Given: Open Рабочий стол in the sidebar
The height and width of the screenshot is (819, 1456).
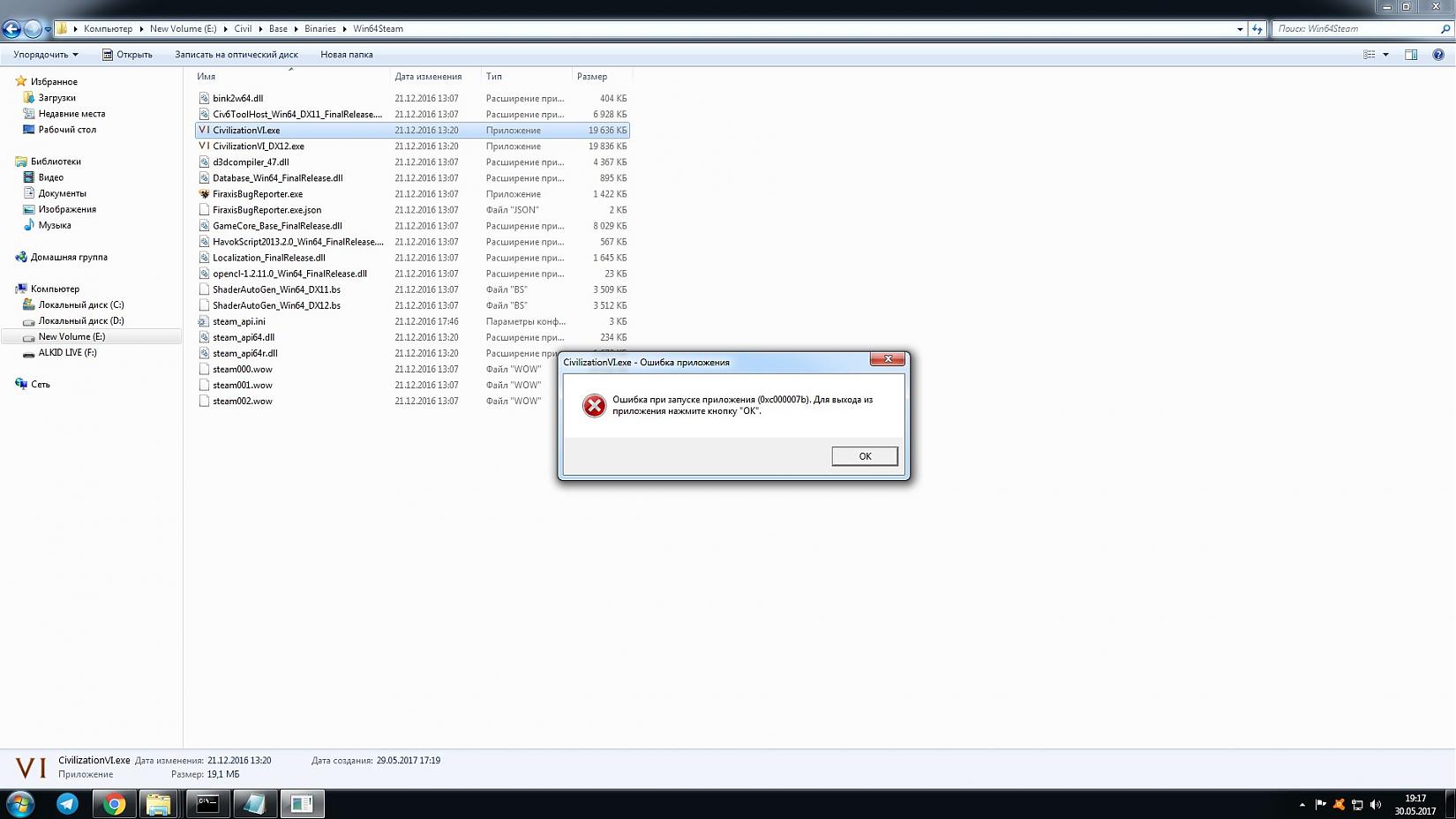Looking at the screenshot, I should (67, 130).
